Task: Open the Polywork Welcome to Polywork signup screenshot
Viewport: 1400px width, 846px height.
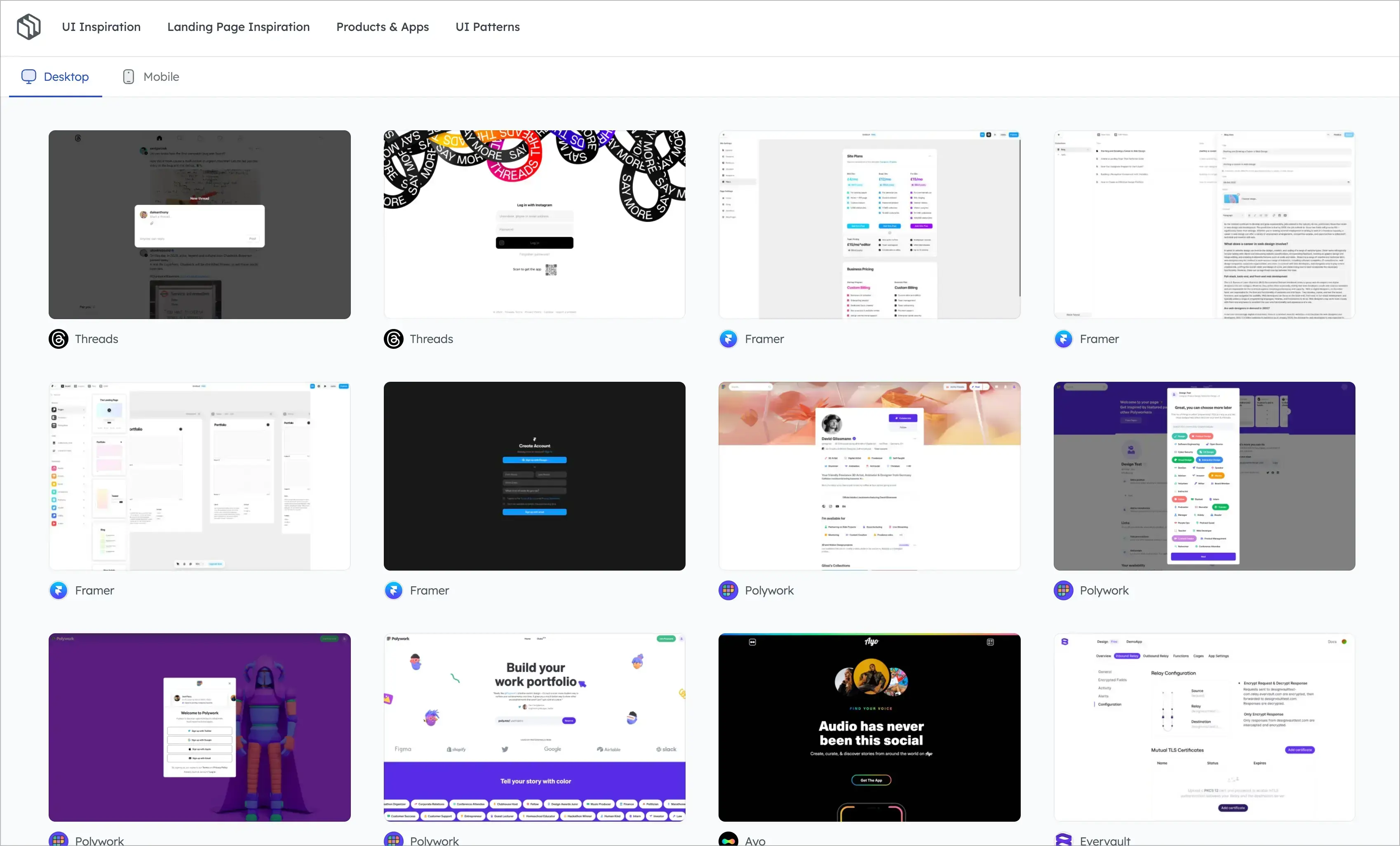Action: coord(200,727)
